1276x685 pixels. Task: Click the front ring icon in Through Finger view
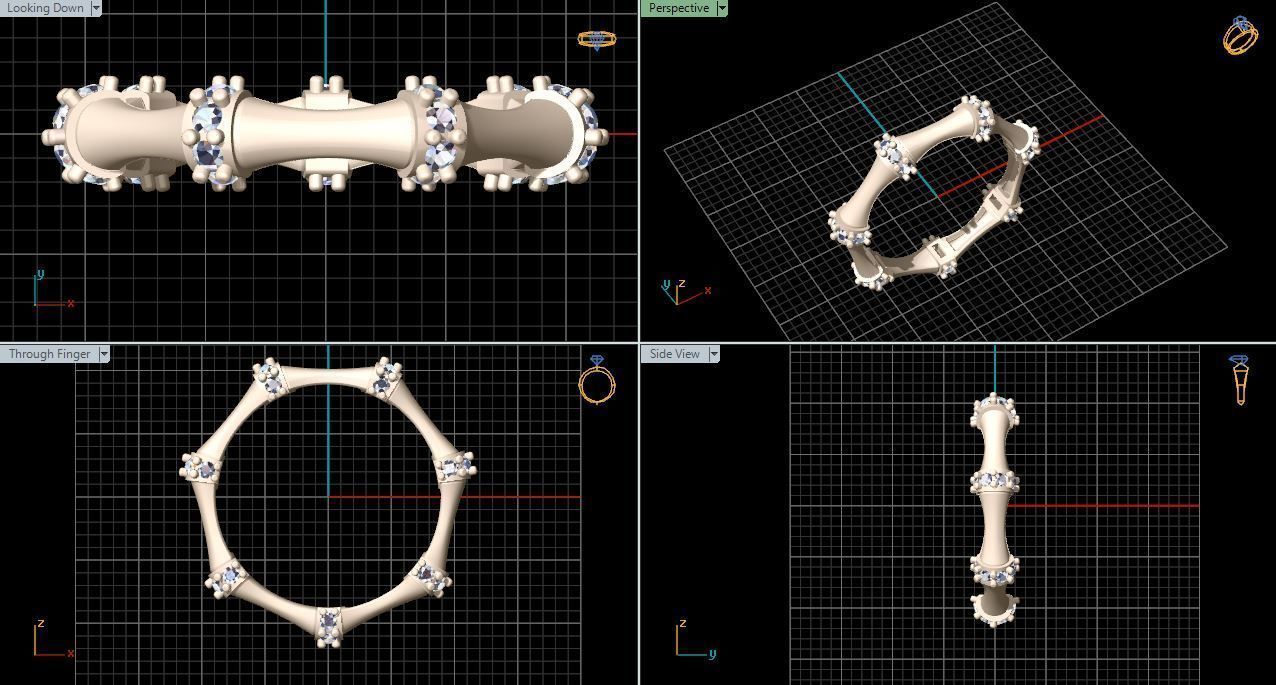click(x=597, y=379)
